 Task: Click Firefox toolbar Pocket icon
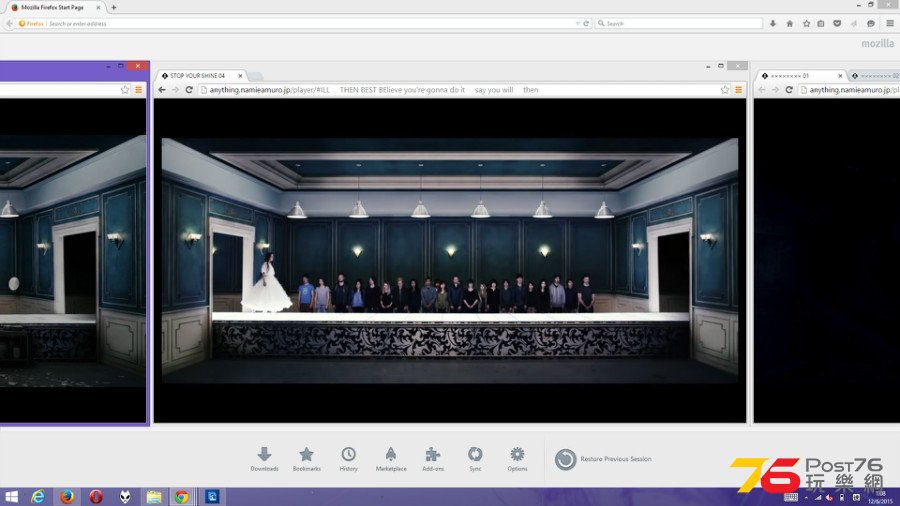(837, 24)
